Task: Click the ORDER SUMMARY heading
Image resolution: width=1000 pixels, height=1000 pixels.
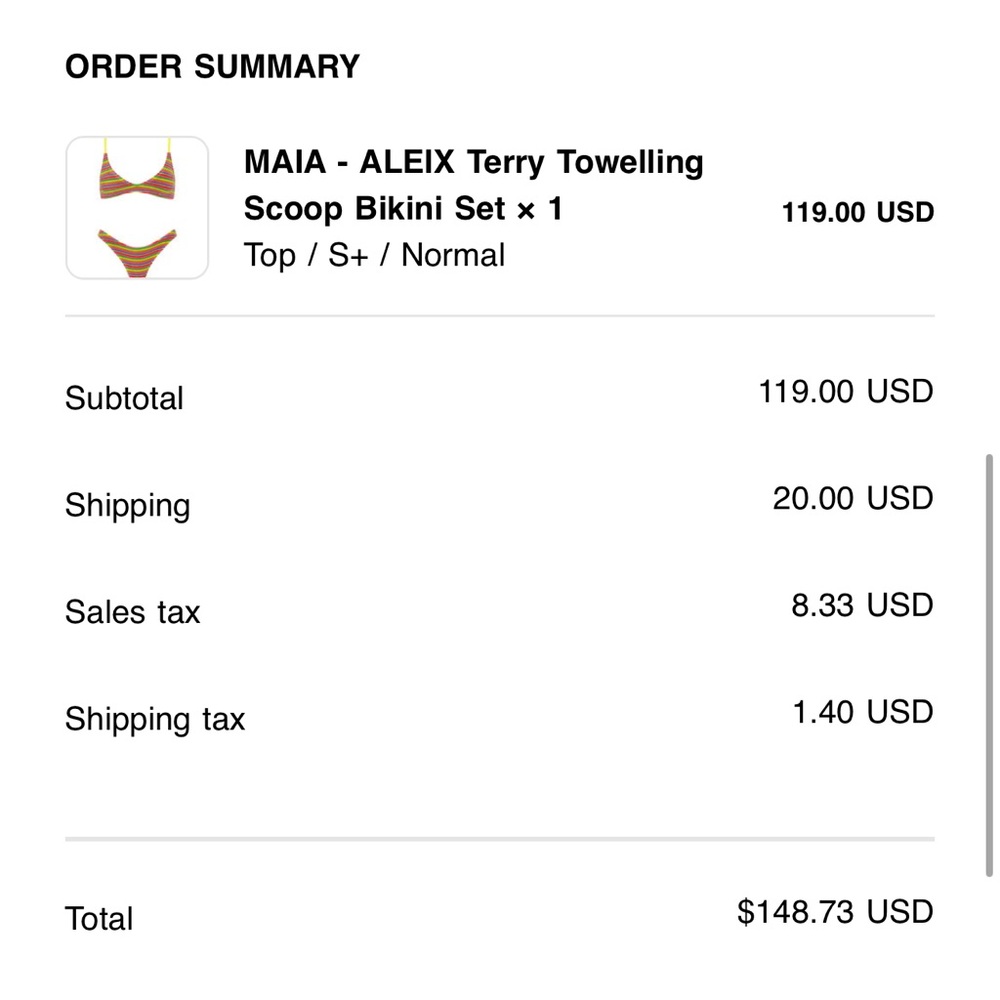Action: coord(212,67)
